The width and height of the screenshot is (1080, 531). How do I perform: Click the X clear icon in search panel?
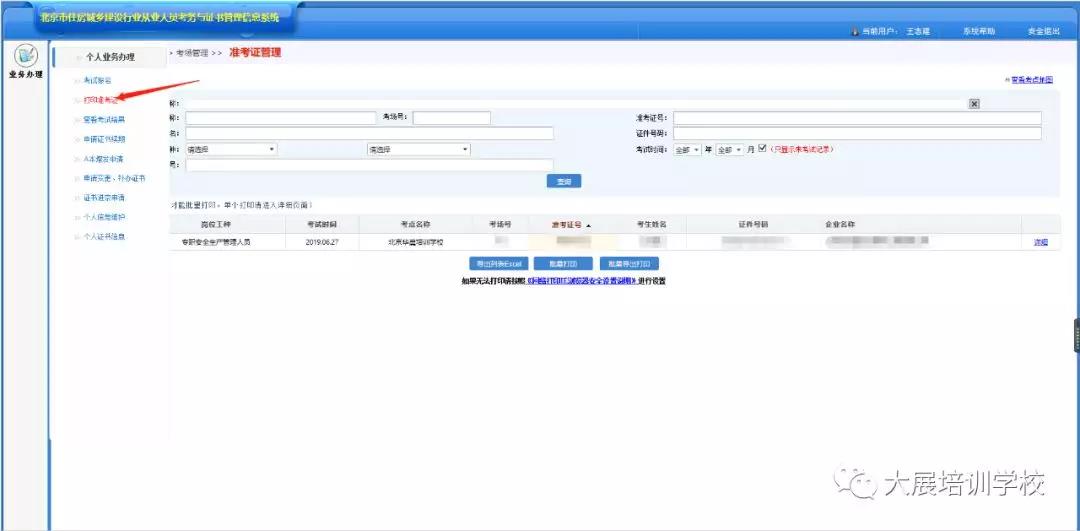(974, 103)
